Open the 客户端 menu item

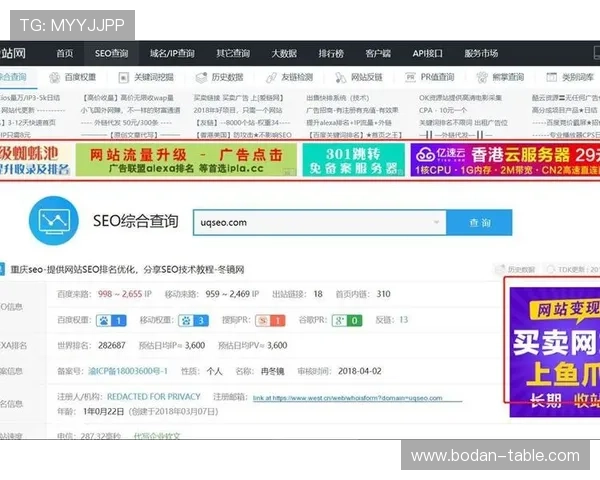click(x=378, y=53)
